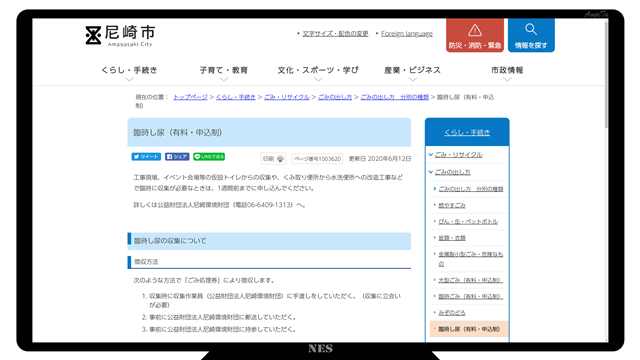Click the ページ番号1003620 label
The width and height of the screenshot is (640, 360).
tap(317, 159)
